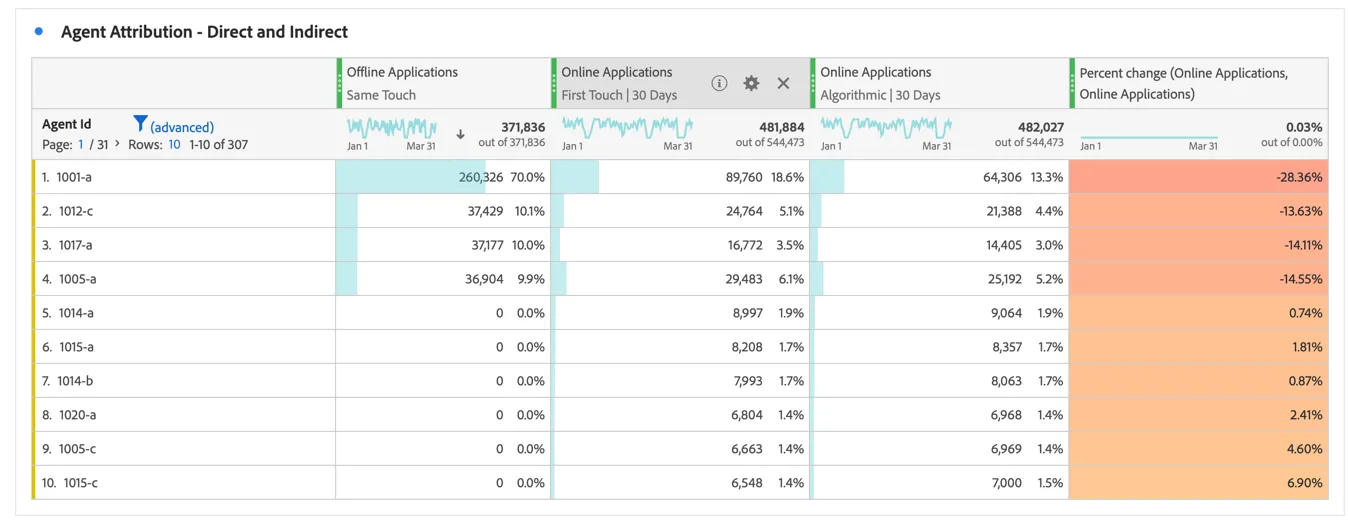Screen dimensions: 1348x523
Task: Click the green handle of Percent change column
Action: pyautogui.click(x=1072, y=83)
